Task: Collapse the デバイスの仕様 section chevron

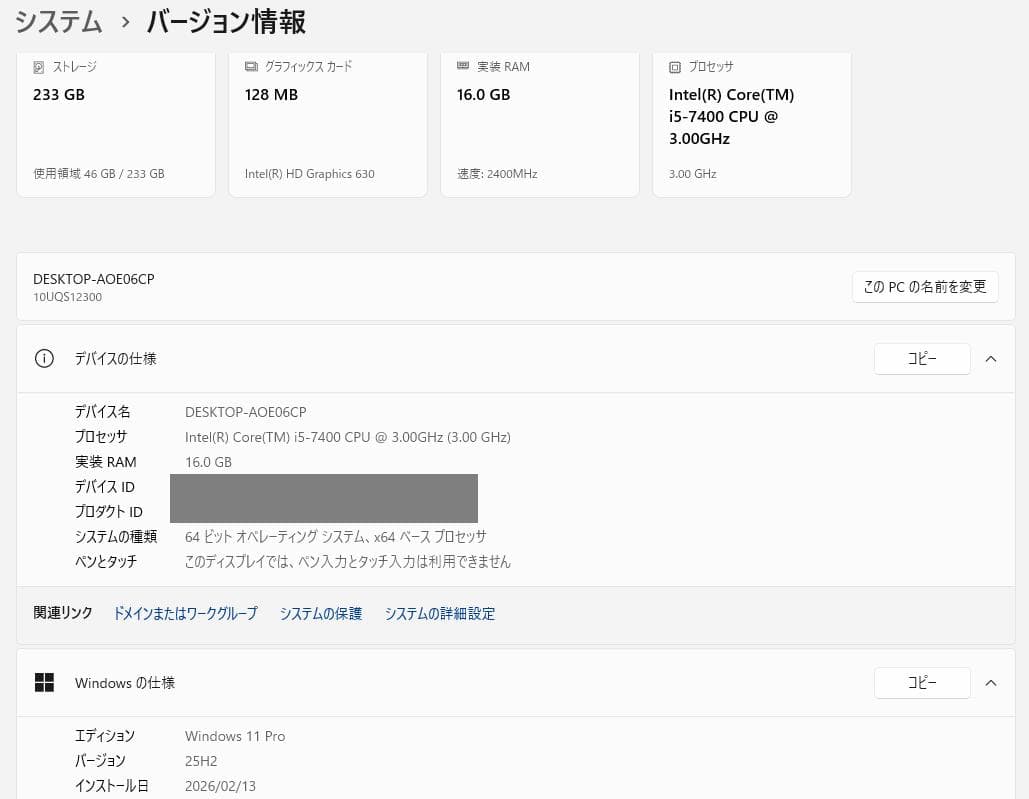Action: tap(990, 358)
